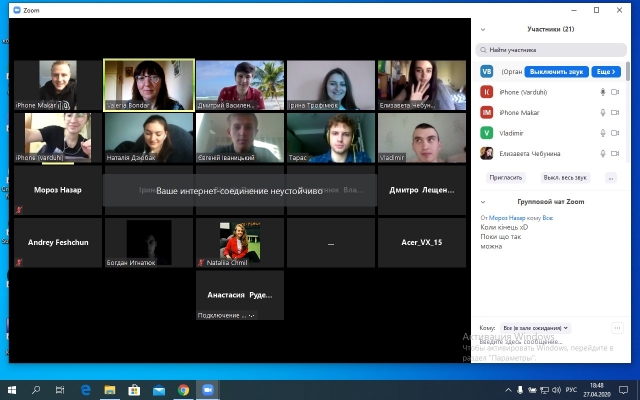Click muted mic icon on Nataliia Chmil tile
Screen dimensions: 640x400
201,262
